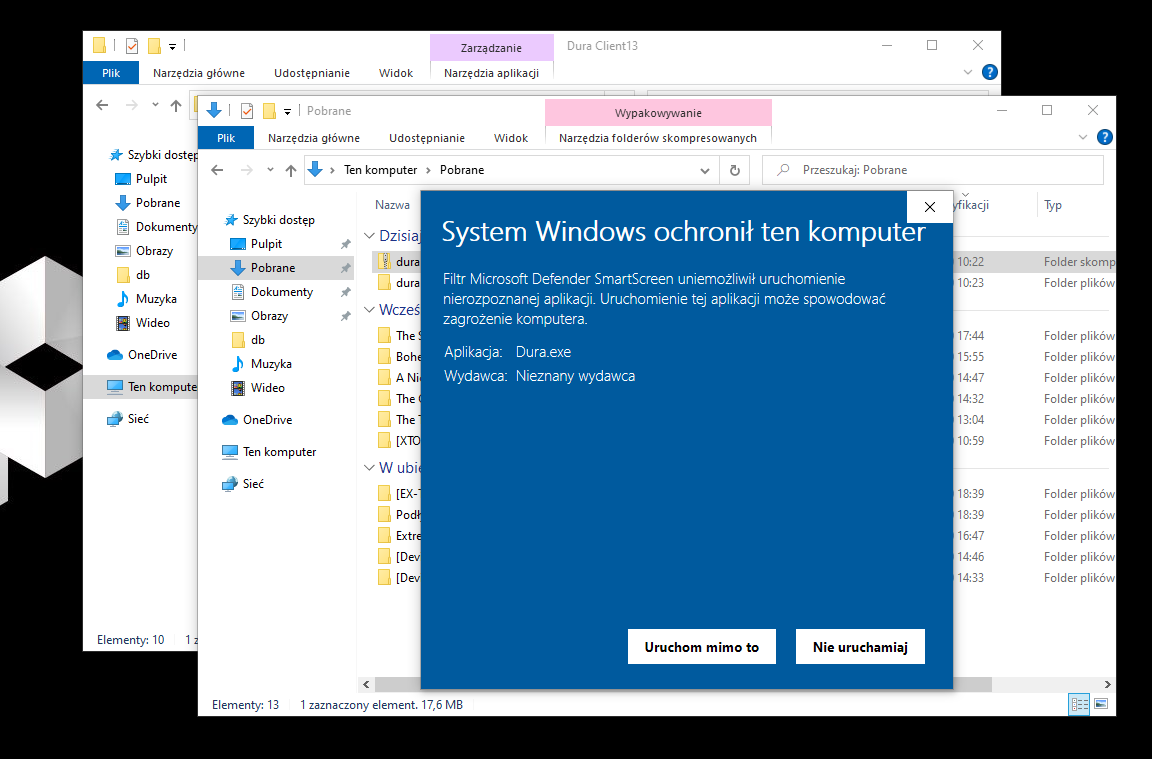Image resolution: width=1152 pixels, height=759 pixels.
Task: Go up one level from Pobrane folder
Action: (291, 171)
